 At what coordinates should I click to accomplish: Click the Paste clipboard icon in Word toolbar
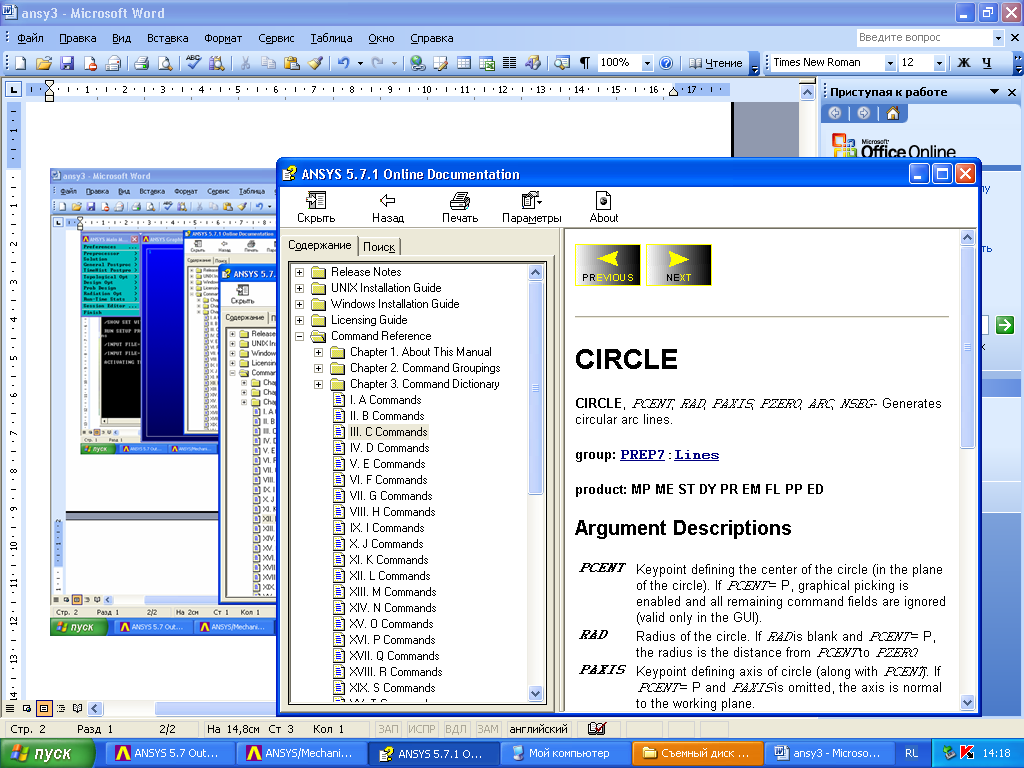coord(292,63)
